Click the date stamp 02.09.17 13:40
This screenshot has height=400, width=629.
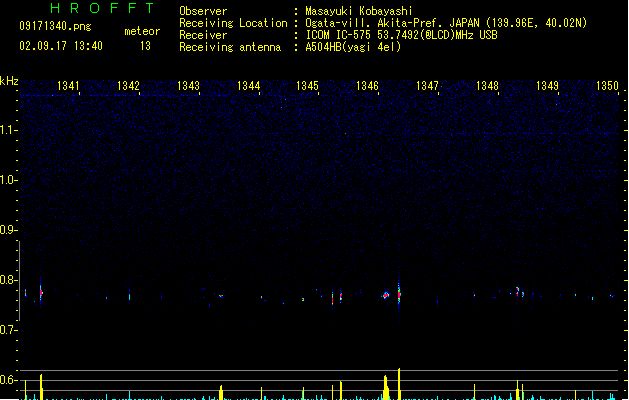[61, 46]
